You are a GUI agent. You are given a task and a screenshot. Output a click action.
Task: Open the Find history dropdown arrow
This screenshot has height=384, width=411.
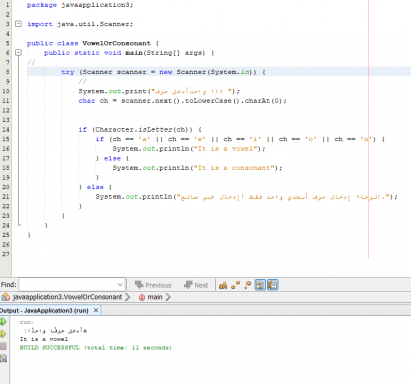point(120,285)
